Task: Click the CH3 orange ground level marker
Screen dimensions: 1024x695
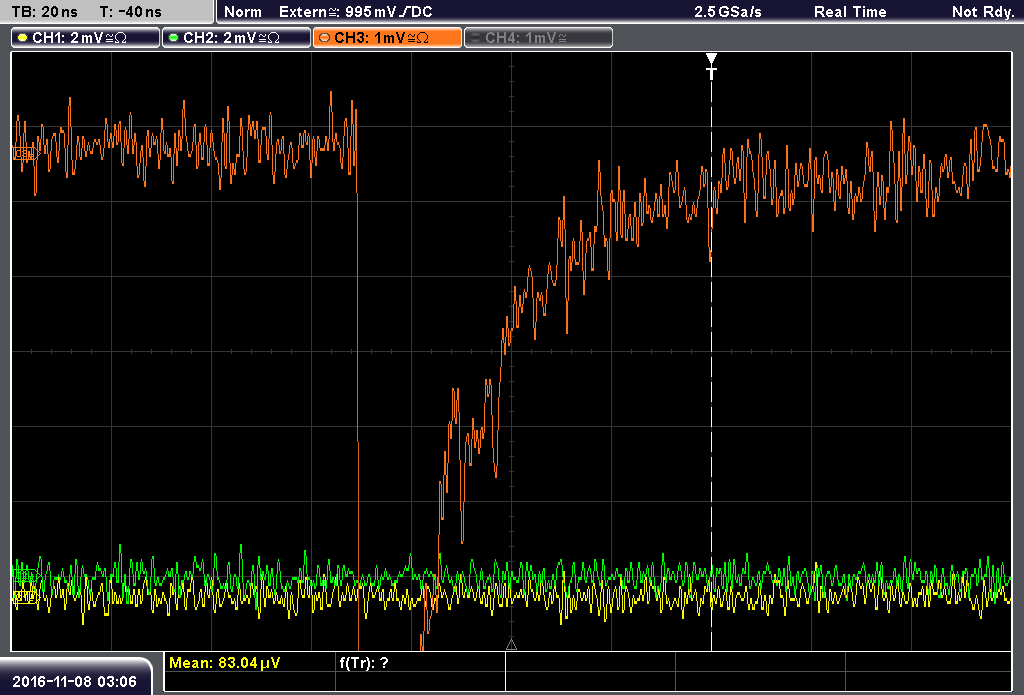Action: (x=25, y=154)
